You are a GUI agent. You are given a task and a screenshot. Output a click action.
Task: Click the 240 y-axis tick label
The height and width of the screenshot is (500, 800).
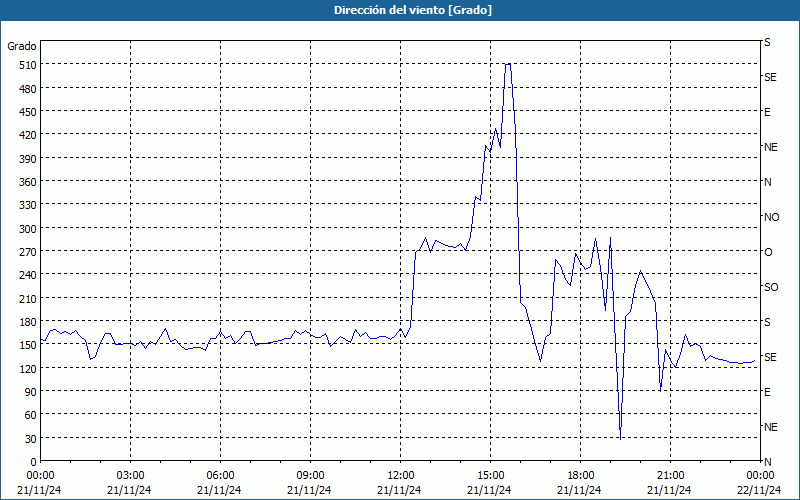point(28,275)
